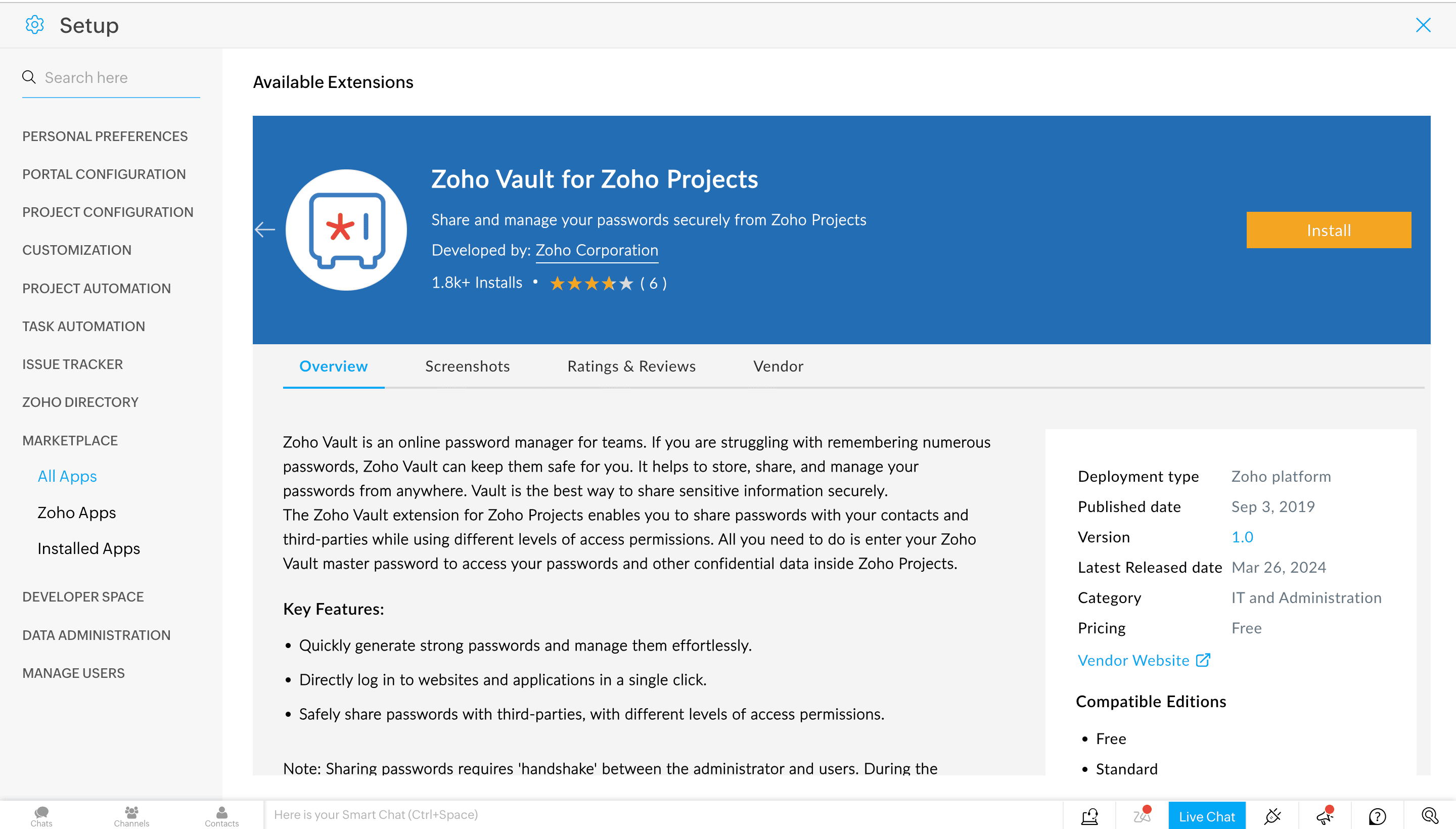Click the help question mark icon
This screenshot has width=1456, height=829.
click(x=1378, y=816)
